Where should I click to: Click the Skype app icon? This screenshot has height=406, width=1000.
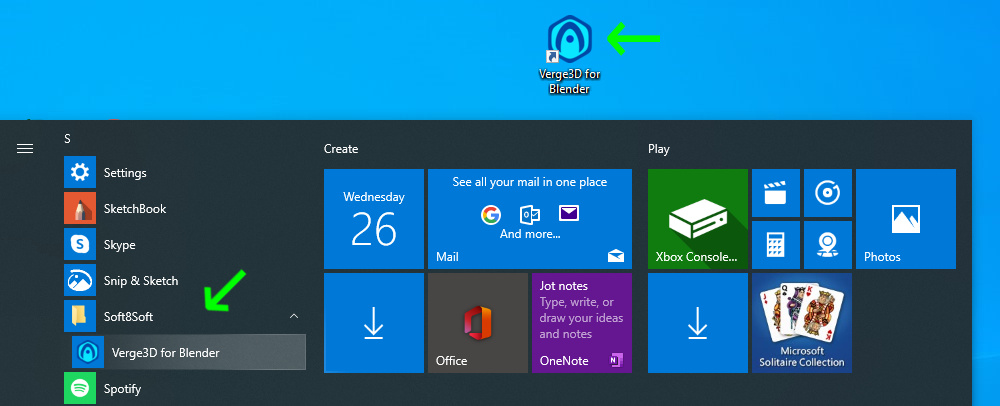point(80,244)
